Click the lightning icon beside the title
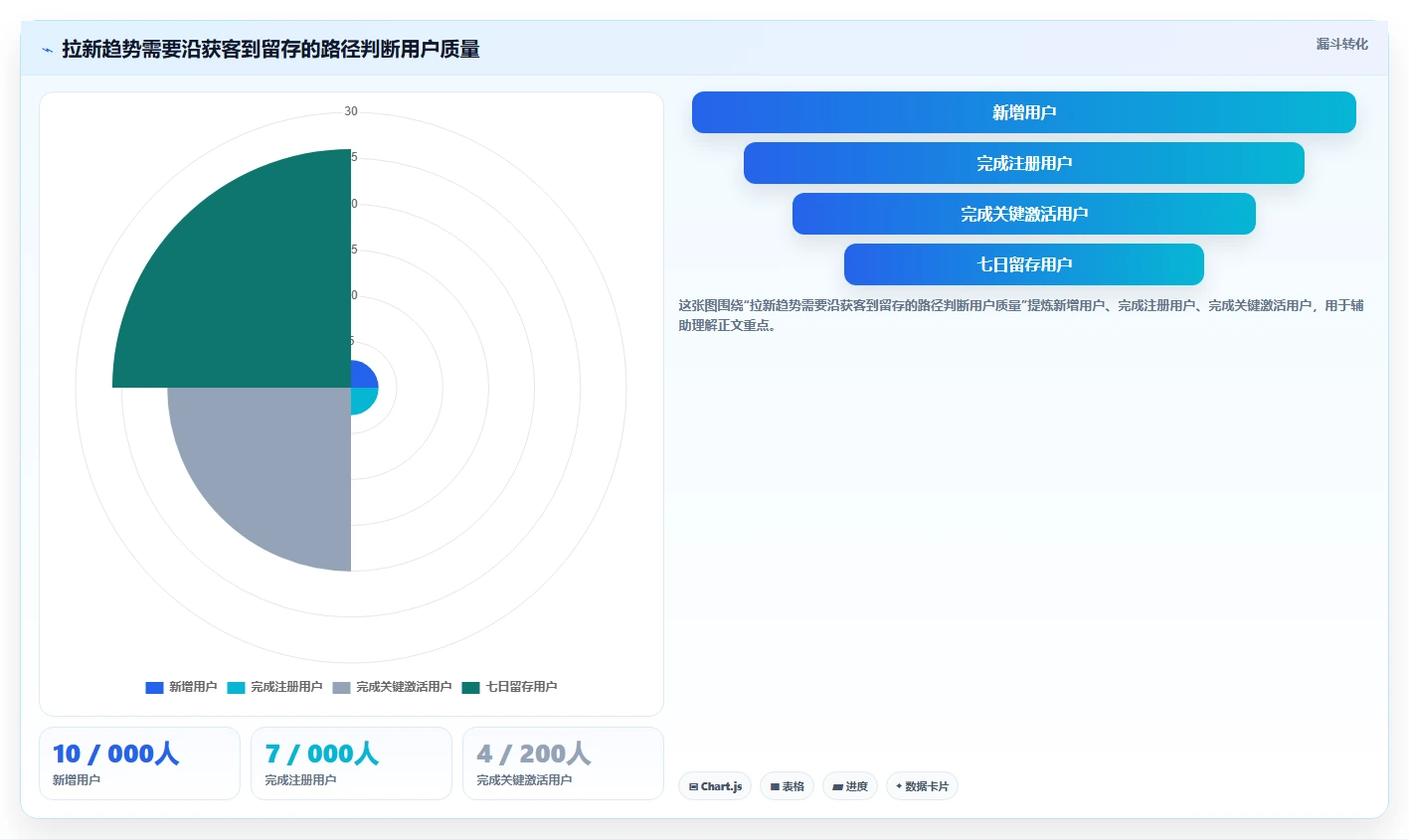The height and width of the screenshot is (840, 1409). click(x=48, y=50)
